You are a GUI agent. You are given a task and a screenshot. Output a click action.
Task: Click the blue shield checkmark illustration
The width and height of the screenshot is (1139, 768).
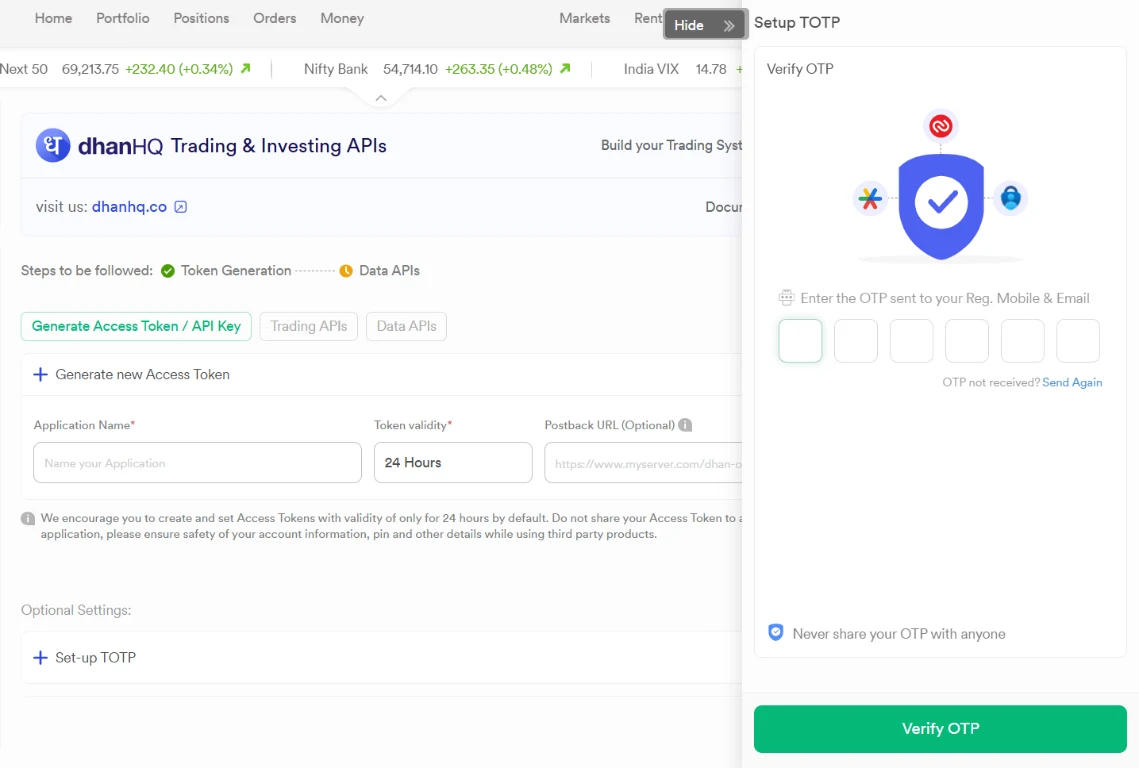(x=941, y=206)
